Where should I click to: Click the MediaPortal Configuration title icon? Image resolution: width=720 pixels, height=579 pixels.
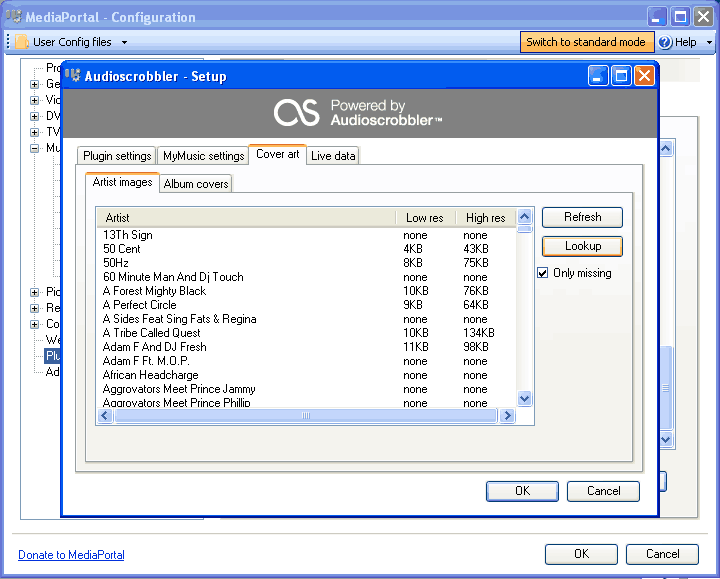[x=14, y=16]
